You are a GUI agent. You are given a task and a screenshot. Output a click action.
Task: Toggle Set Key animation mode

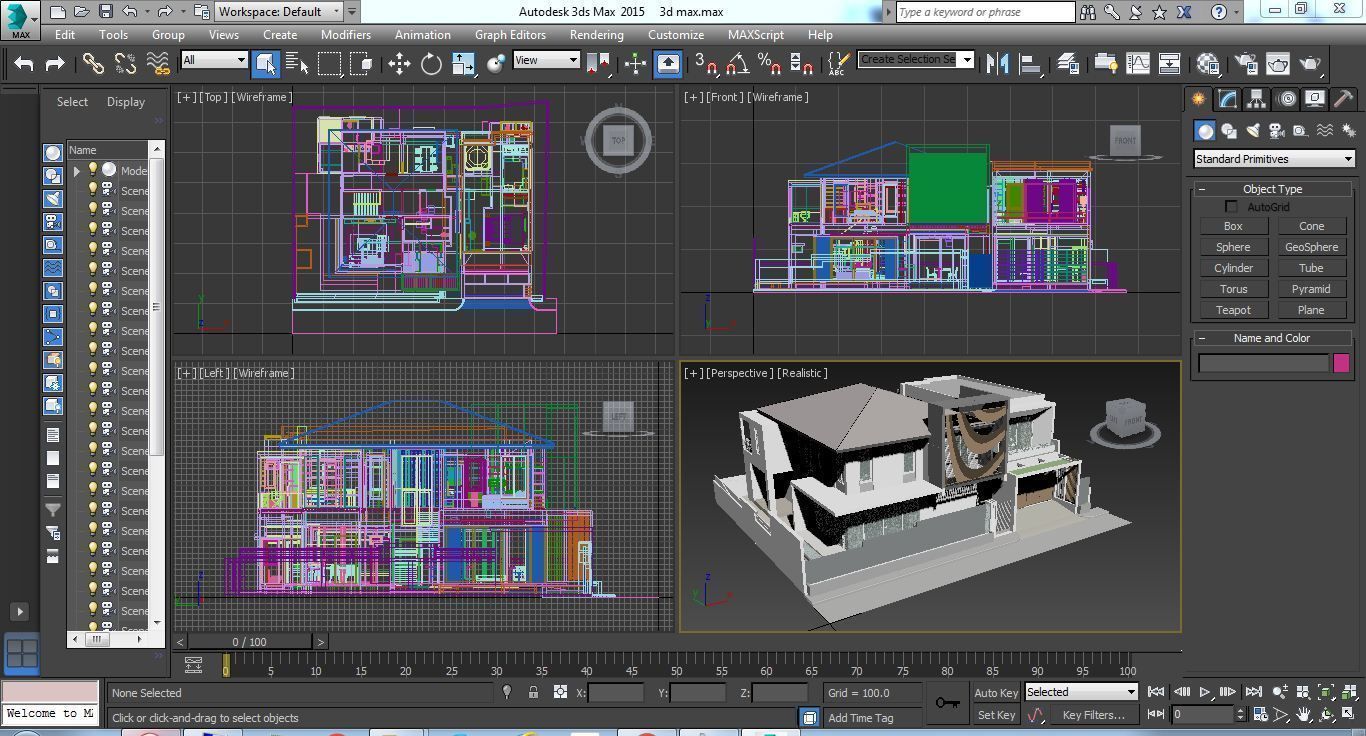point(996,715)
